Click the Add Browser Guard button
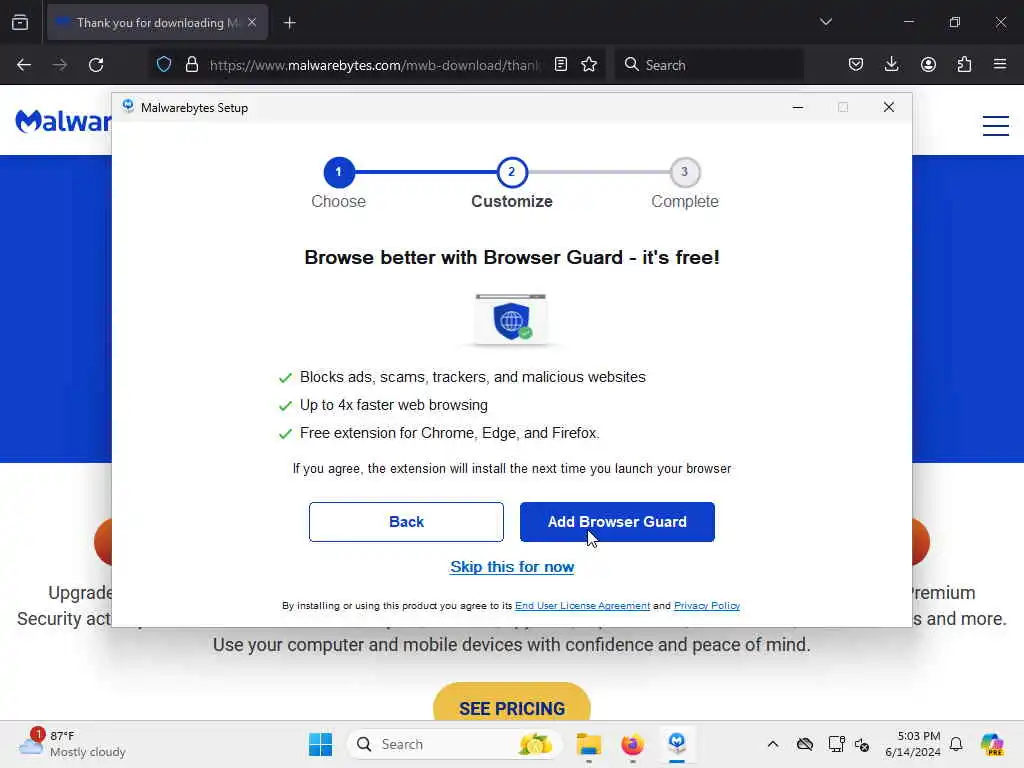Image resolution: width=1024 pixels, height=768 pixels. 617,522
